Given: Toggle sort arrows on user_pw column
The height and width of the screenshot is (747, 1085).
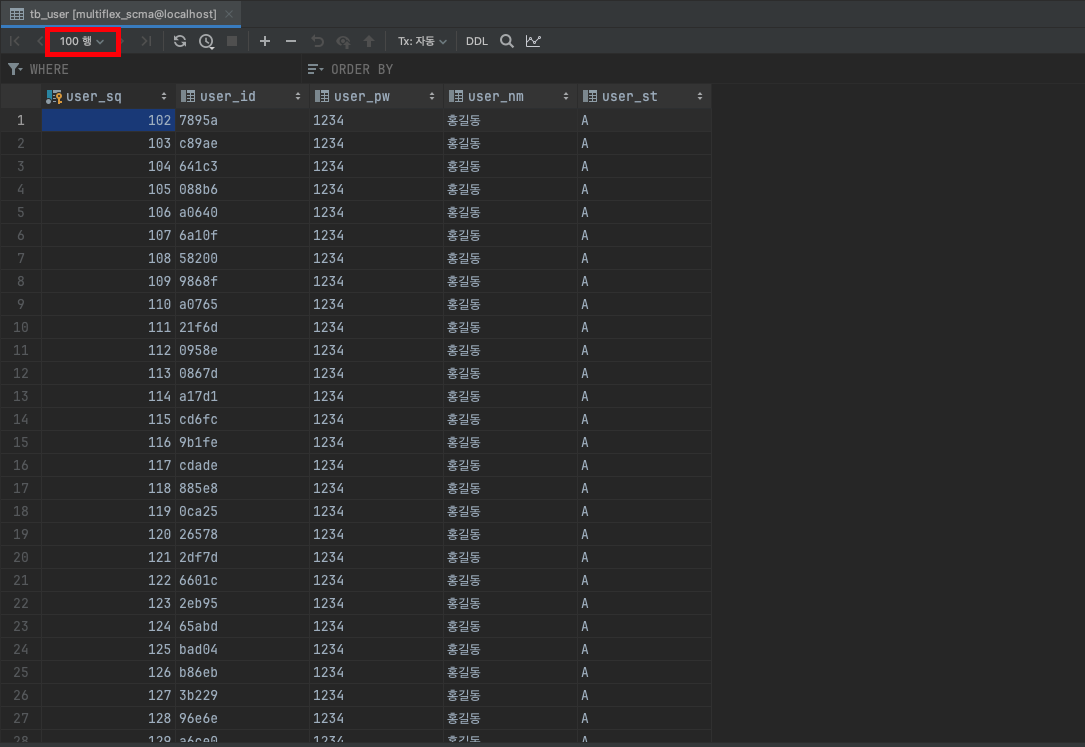Looking at the screenshot, I should click(x=432, y=96).
